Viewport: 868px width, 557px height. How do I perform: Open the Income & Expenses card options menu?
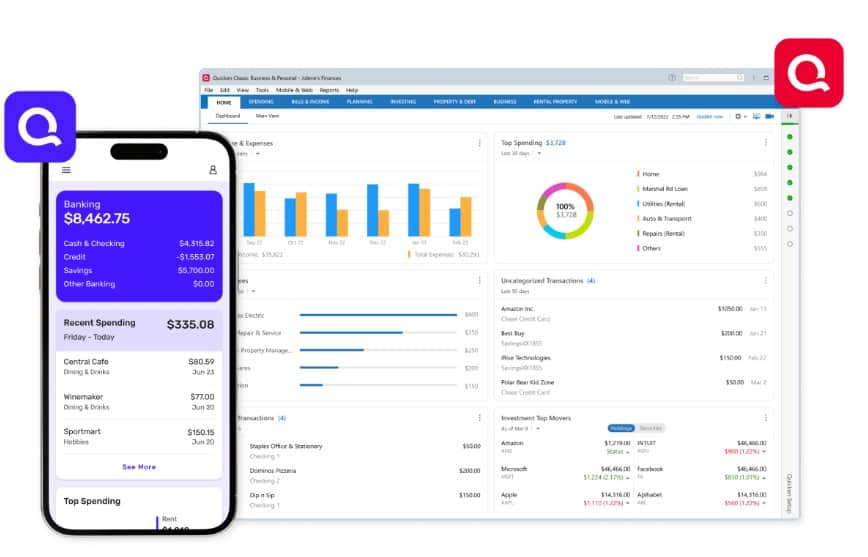(479, 143)
